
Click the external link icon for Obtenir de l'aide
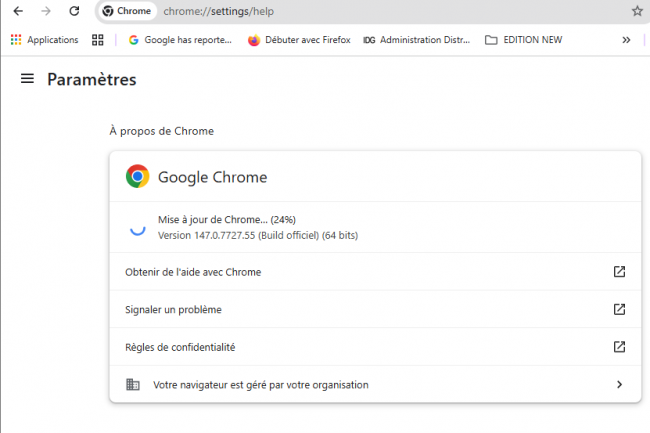click(619, 272)
